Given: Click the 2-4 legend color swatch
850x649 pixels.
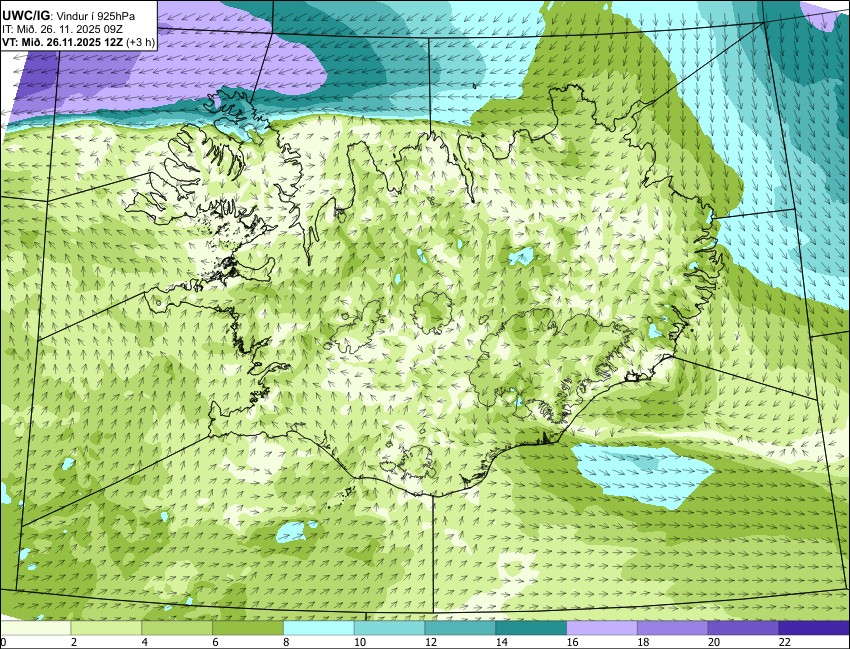Looking at the screenshot, I should pyautogui.click(x=106, y=628).
